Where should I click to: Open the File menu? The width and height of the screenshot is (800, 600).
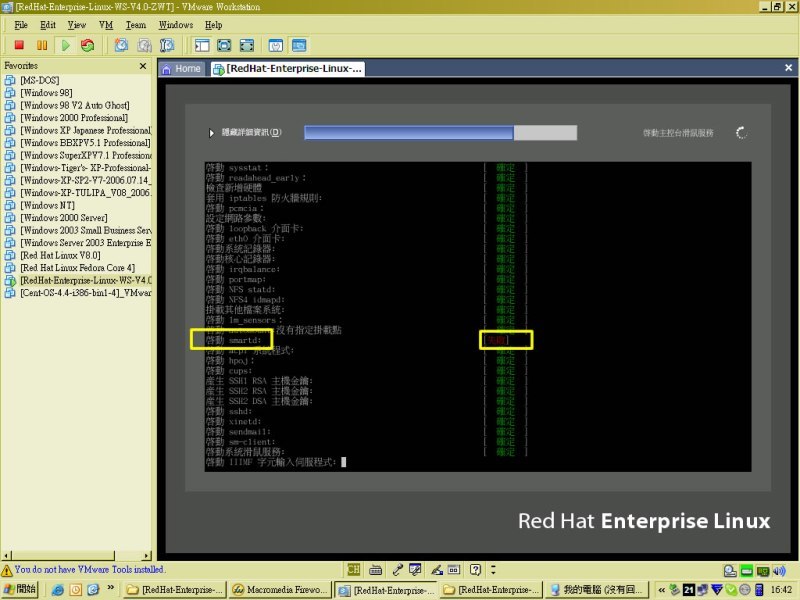21,25
